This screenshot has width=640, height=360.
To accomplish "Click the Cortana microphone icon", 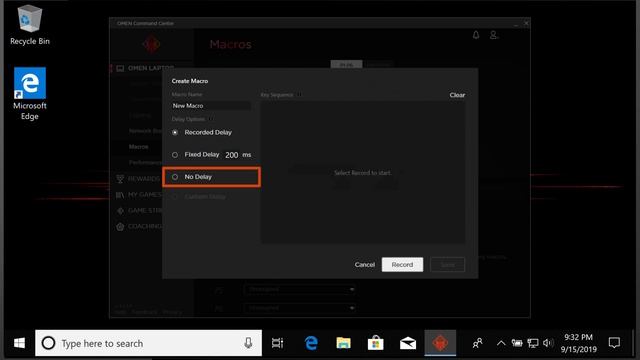I will point(248,343).
